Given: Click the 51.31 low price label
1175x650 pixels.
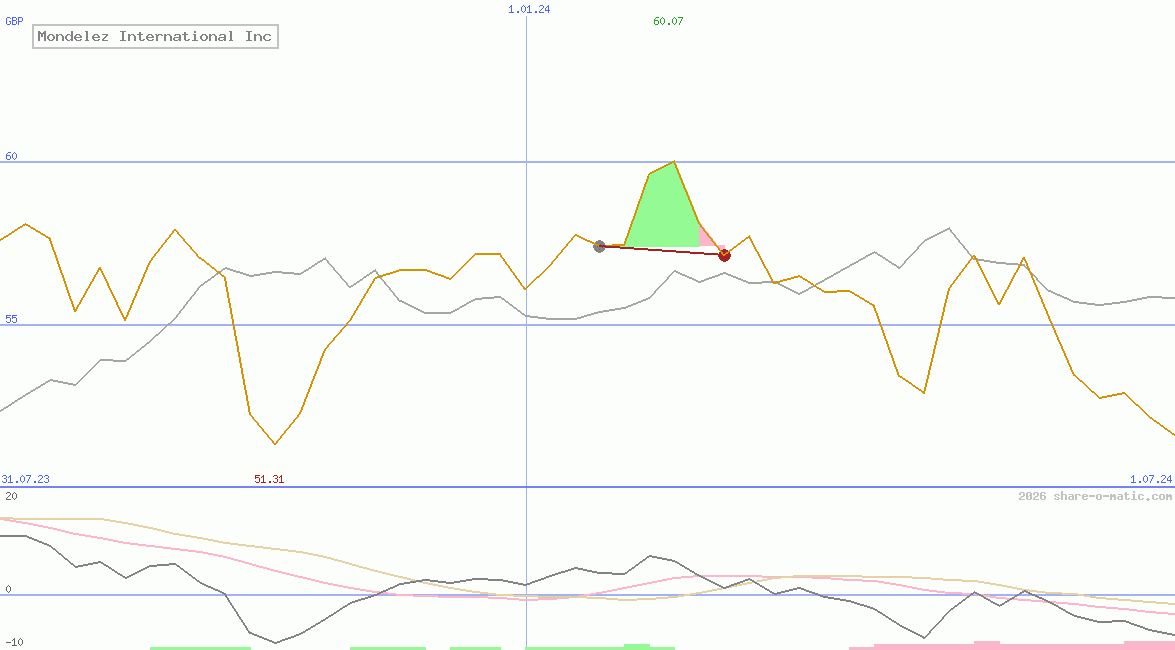Looking at the screenshot, I should (x=269, y=479).
